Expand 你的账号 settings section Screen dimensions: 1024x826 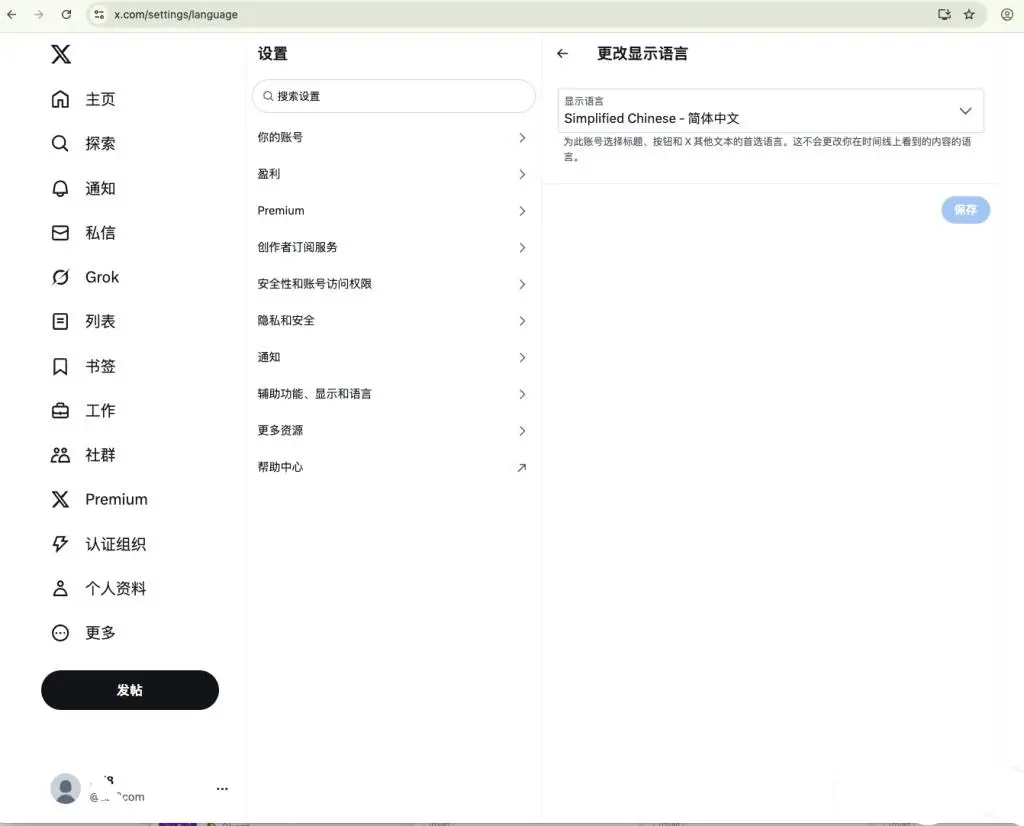pyautogui.click(x=392, y=138)
